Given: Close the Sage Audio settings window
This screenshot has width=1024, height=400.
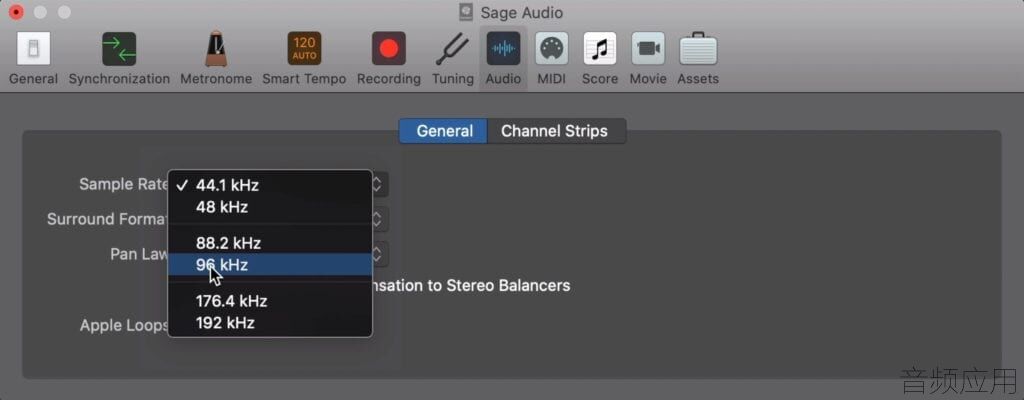Looking at the screenshot, I should [x=16, y=12].
